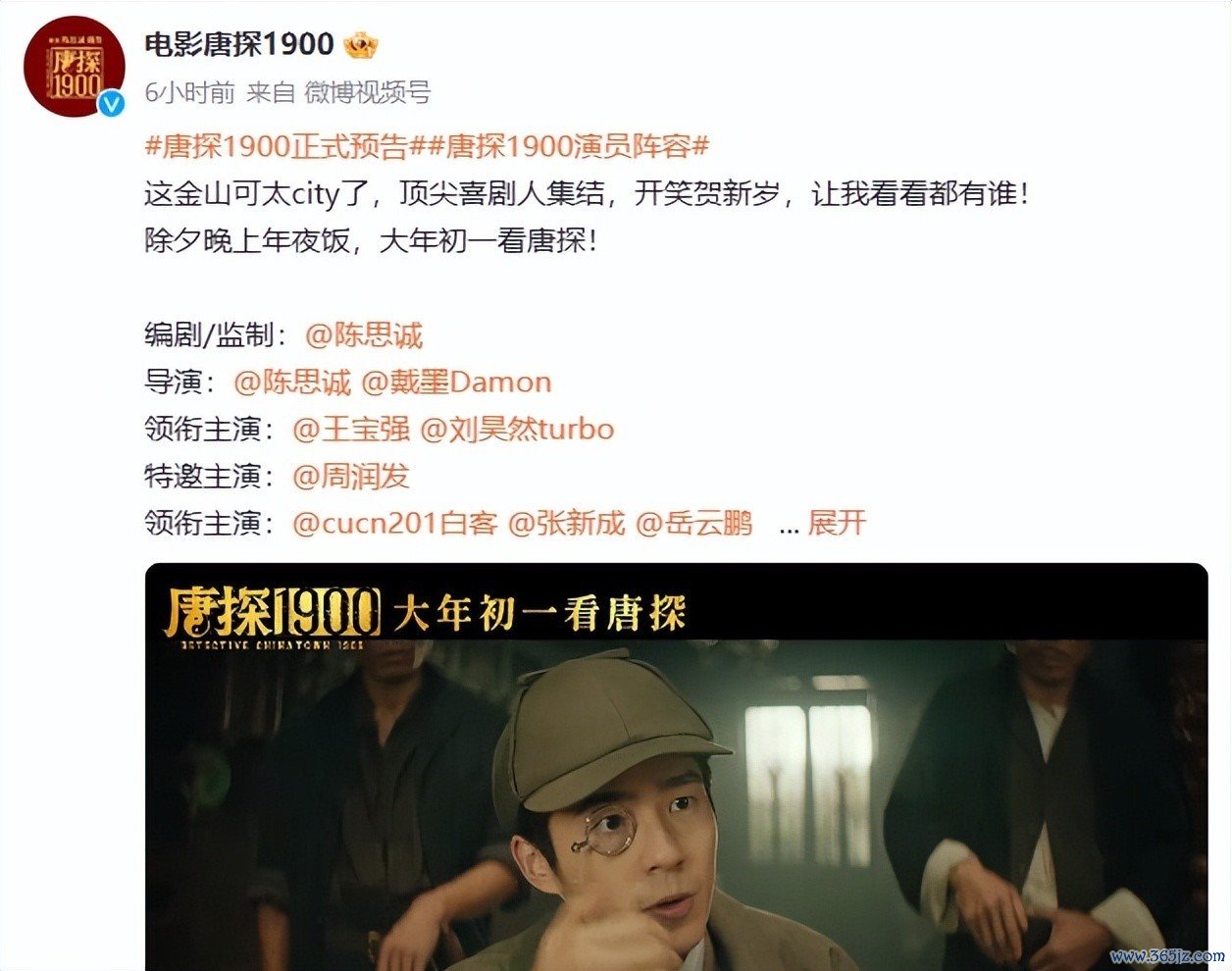Open @刘昊然turbo mention

click(517, 430)
